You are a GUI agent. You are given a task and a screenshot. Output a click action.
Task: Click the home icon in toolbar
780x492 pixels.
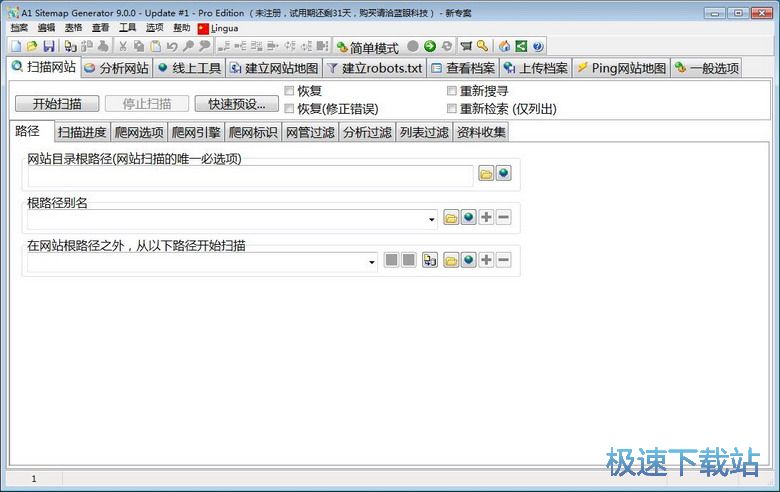(505, 47)
